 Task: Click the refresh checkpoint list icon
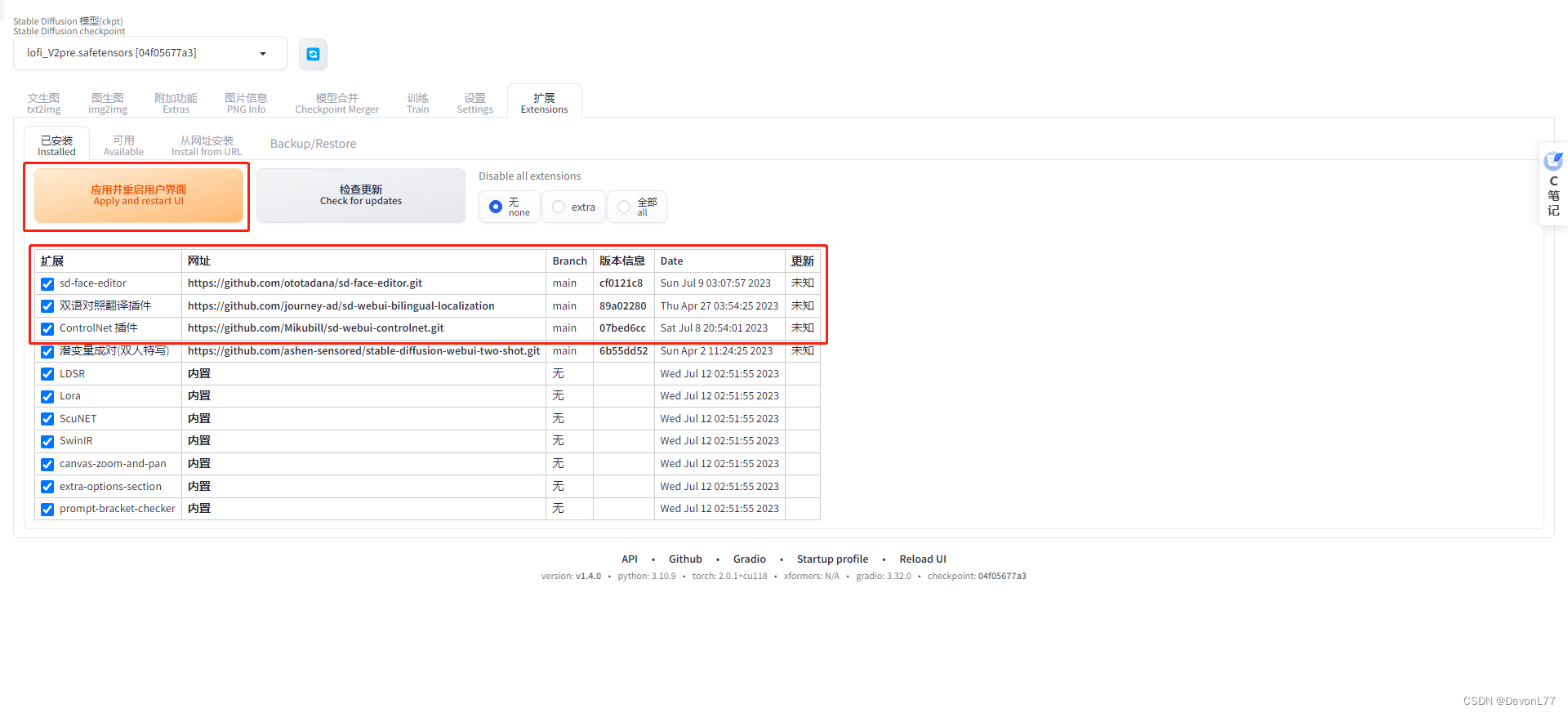coord(313,54)
